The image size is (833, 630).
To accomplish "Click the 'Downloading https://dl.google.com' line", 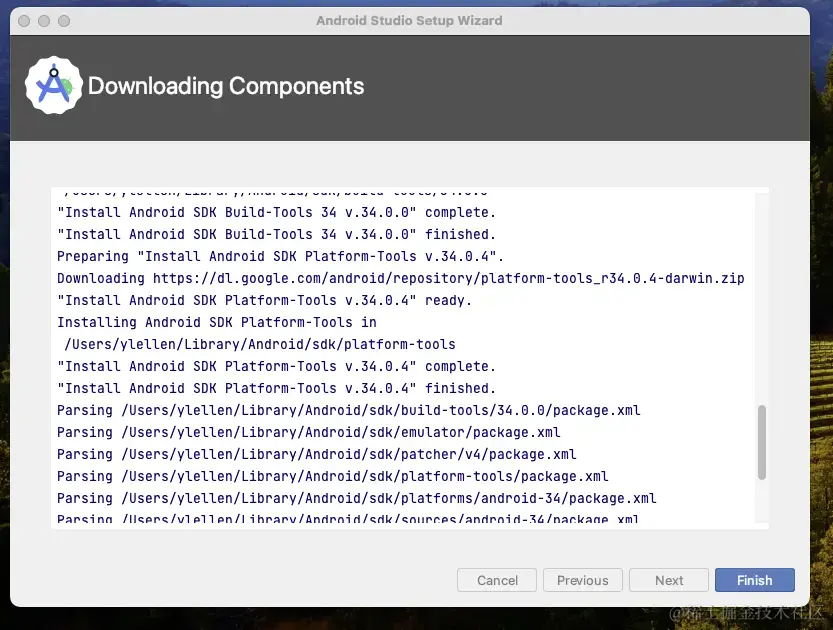I will click(401, 278).
